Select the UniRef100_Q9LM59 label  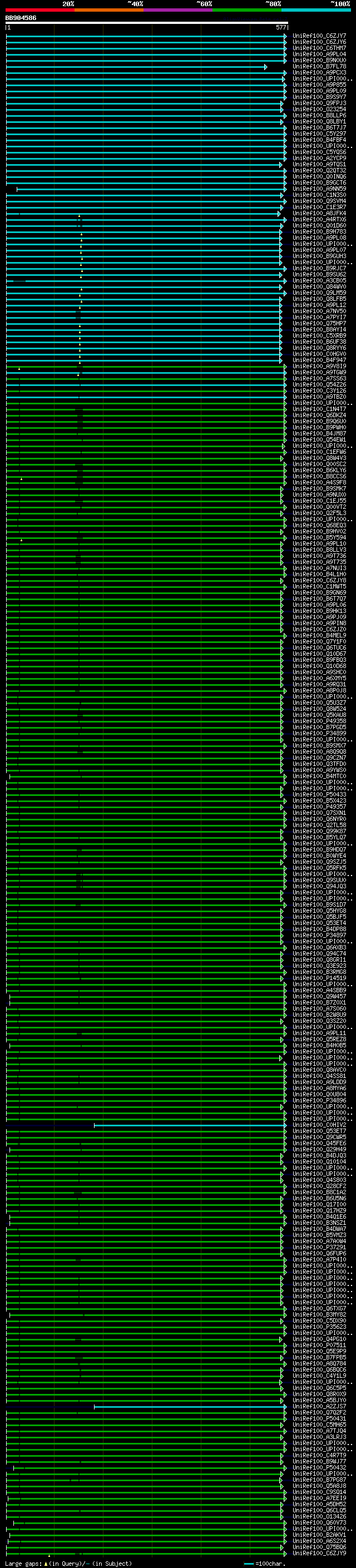point(319,293)
